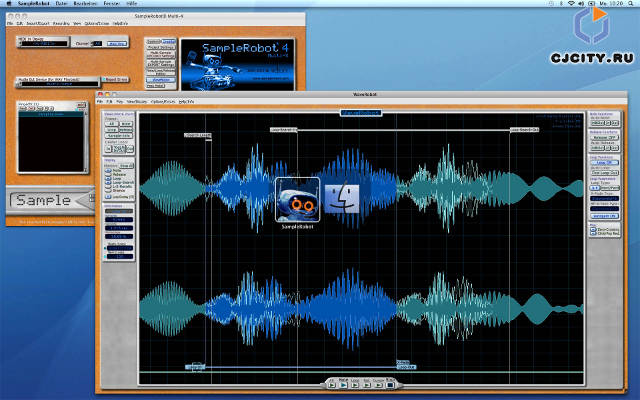Click the Show All button
Viewport: 640px width, 400px height.
(x=127, y=166)
